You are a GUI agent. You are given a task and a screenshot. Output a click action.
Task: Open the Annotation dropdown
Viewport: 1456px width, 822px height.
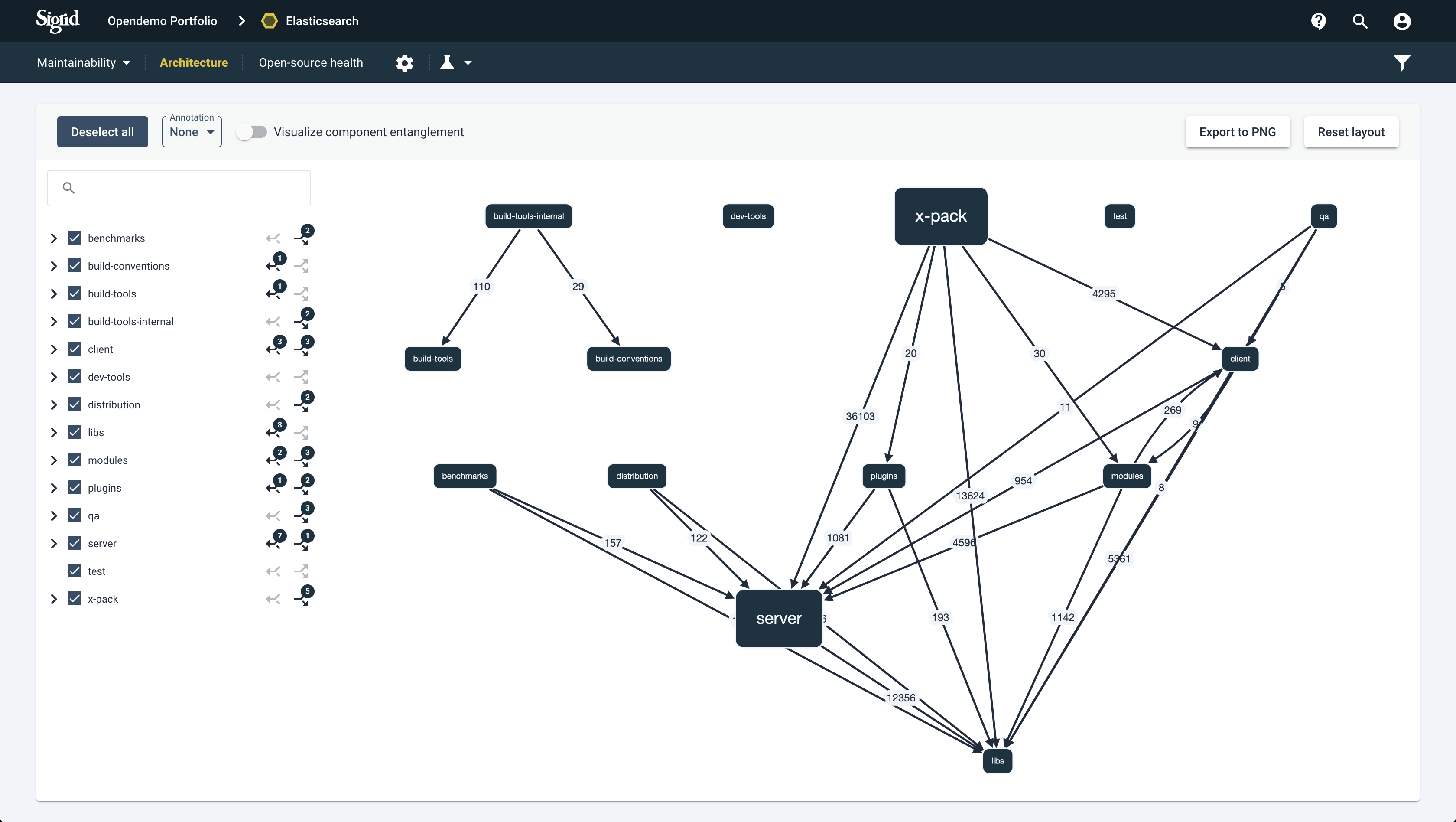pyautogui.click(x=192, y=132)
